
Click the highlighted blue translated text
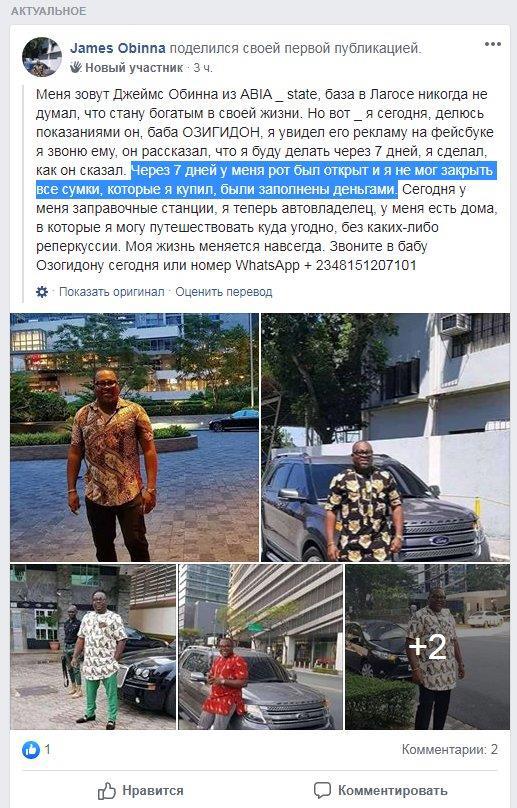pyautogui.click(x=265, y=180)
